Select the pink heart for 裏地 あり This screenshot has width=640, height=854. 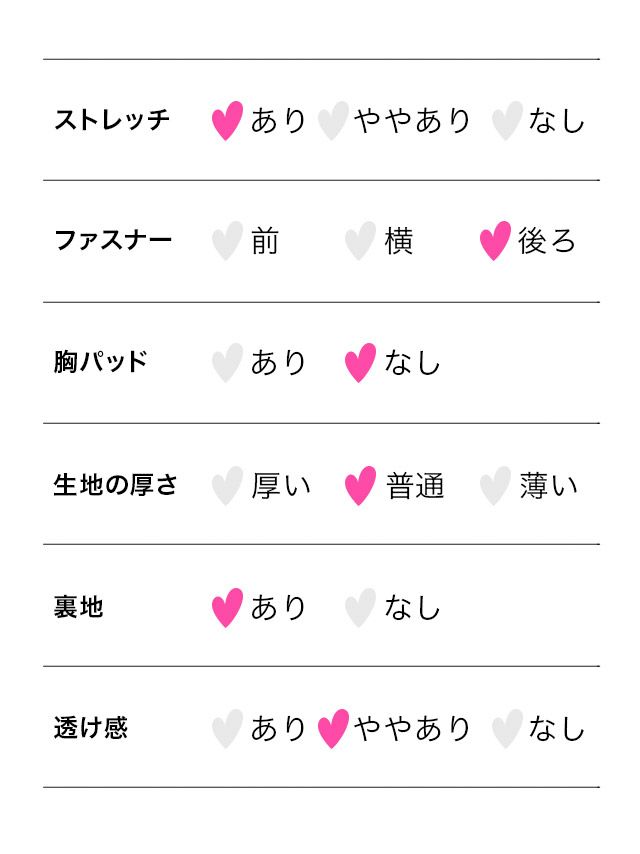tap(227, 607)
